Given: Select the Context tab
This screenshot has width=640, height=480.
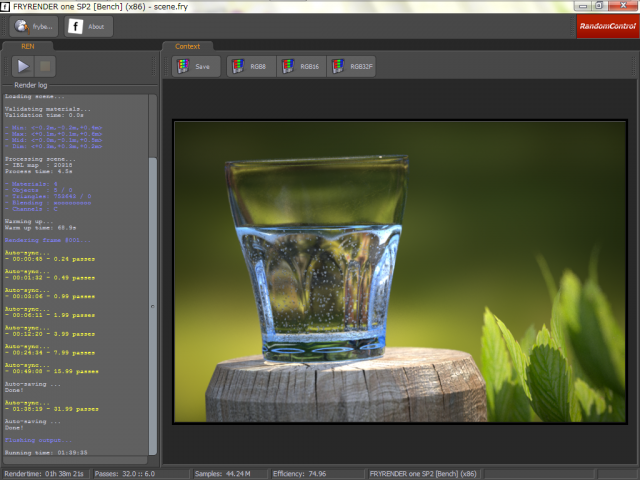Looking at the screenshot, I should (x=187, y=46).
